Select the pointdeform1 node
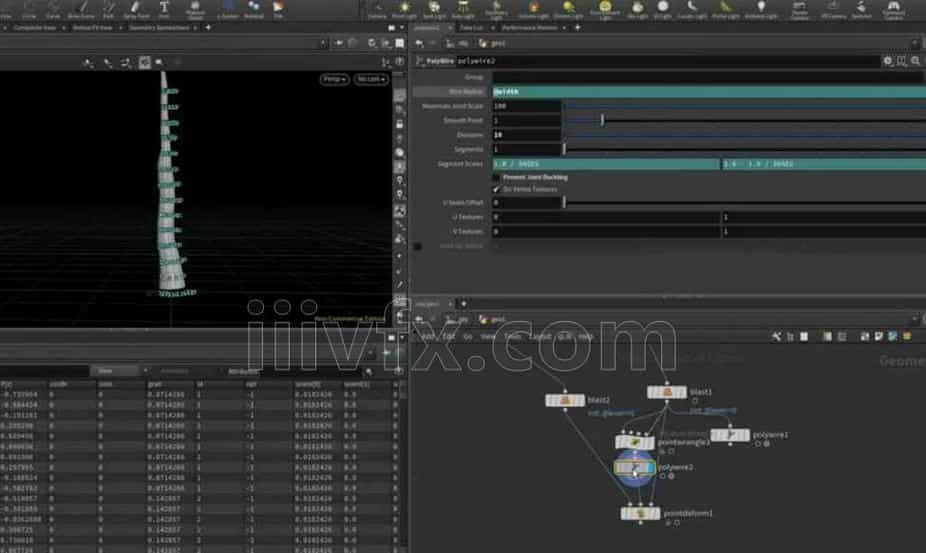The image size is (926, 553). pyautogui.click(x=639, y=513)
